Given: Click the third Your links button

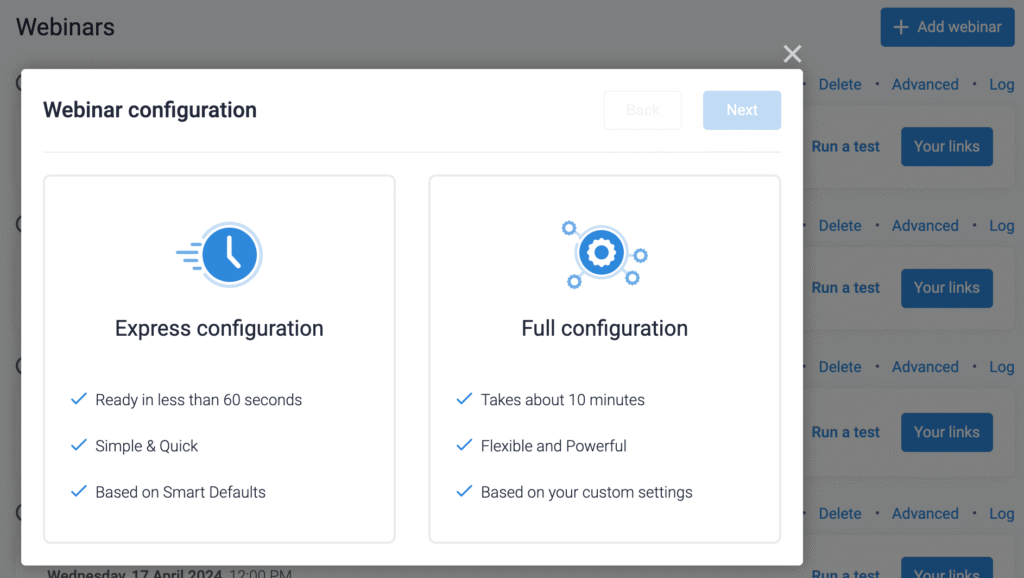Looking at the screenshot, I should coord(947,432).
